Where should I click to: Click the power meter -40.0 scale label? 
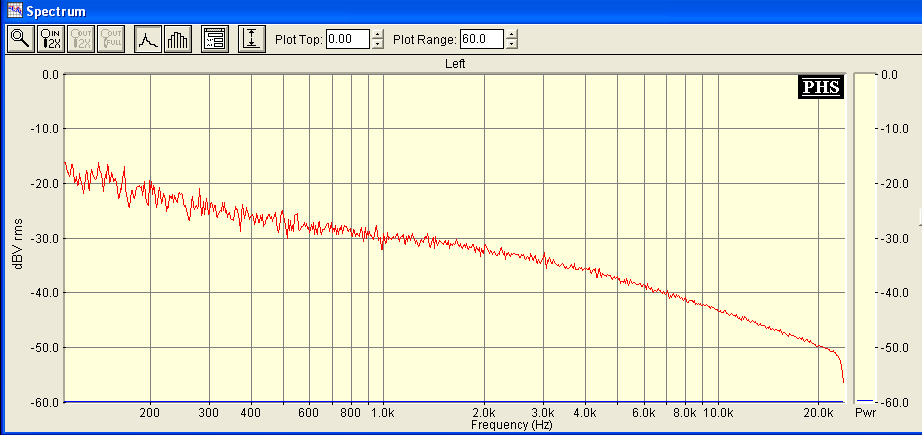pyautogui.click(x=896, y=293)
